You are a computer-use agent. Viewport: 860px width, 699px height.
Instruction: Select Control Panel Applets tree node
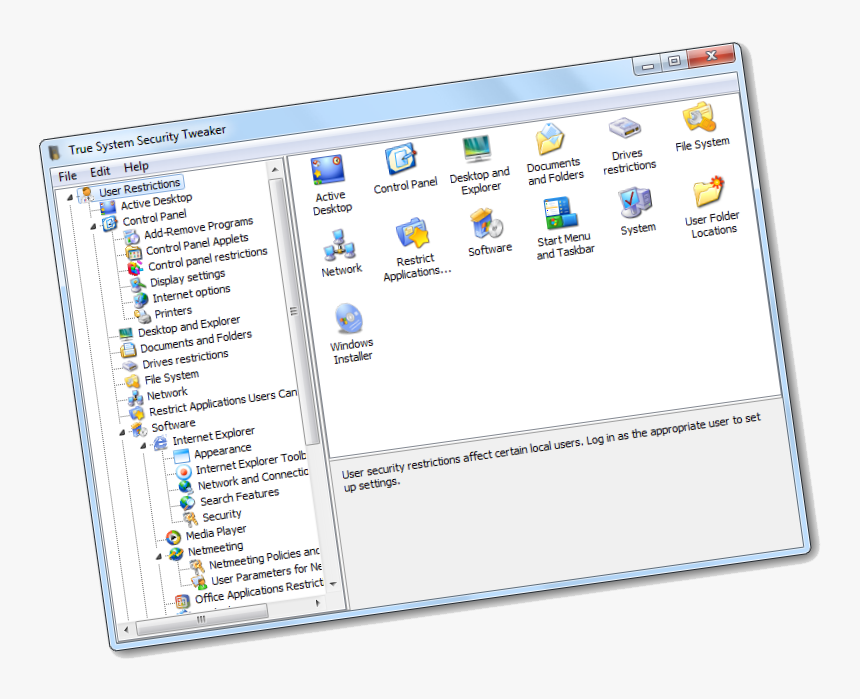point(197,244)
